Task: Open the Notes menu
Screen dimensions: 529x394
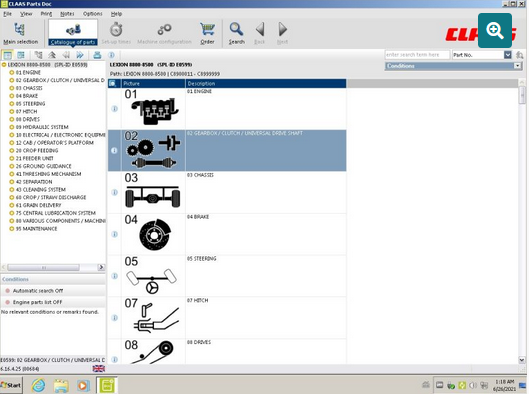Action: click(x=67, y=14)
